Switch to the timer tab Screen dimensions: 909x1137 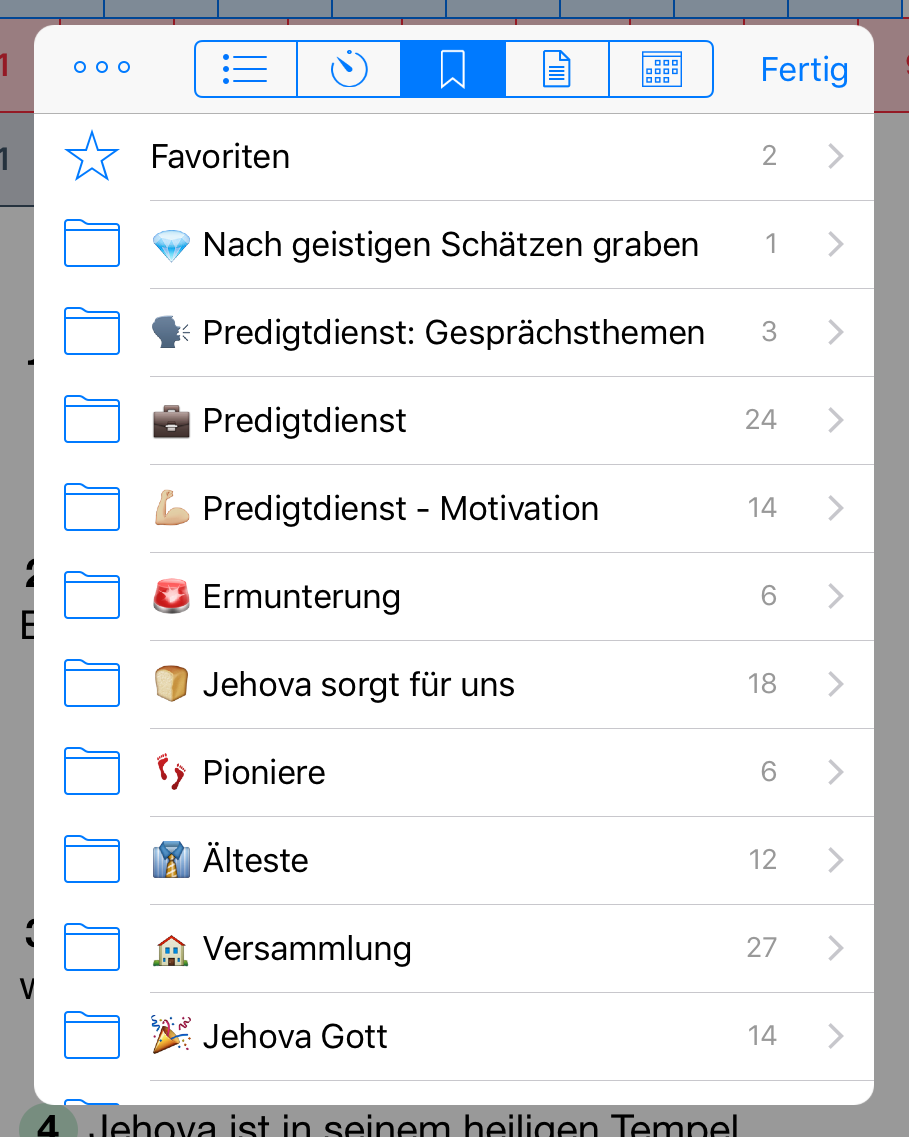click(349, 69)
